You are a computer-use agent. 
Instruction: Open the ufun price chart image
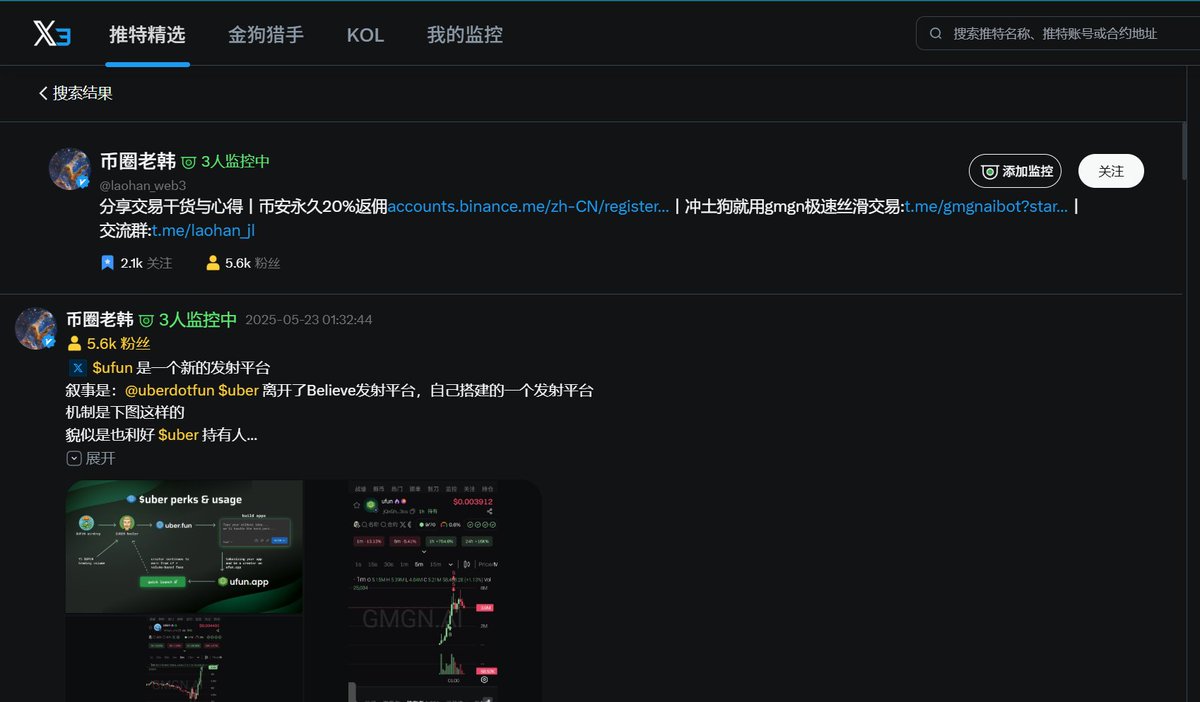coord(424,591)
